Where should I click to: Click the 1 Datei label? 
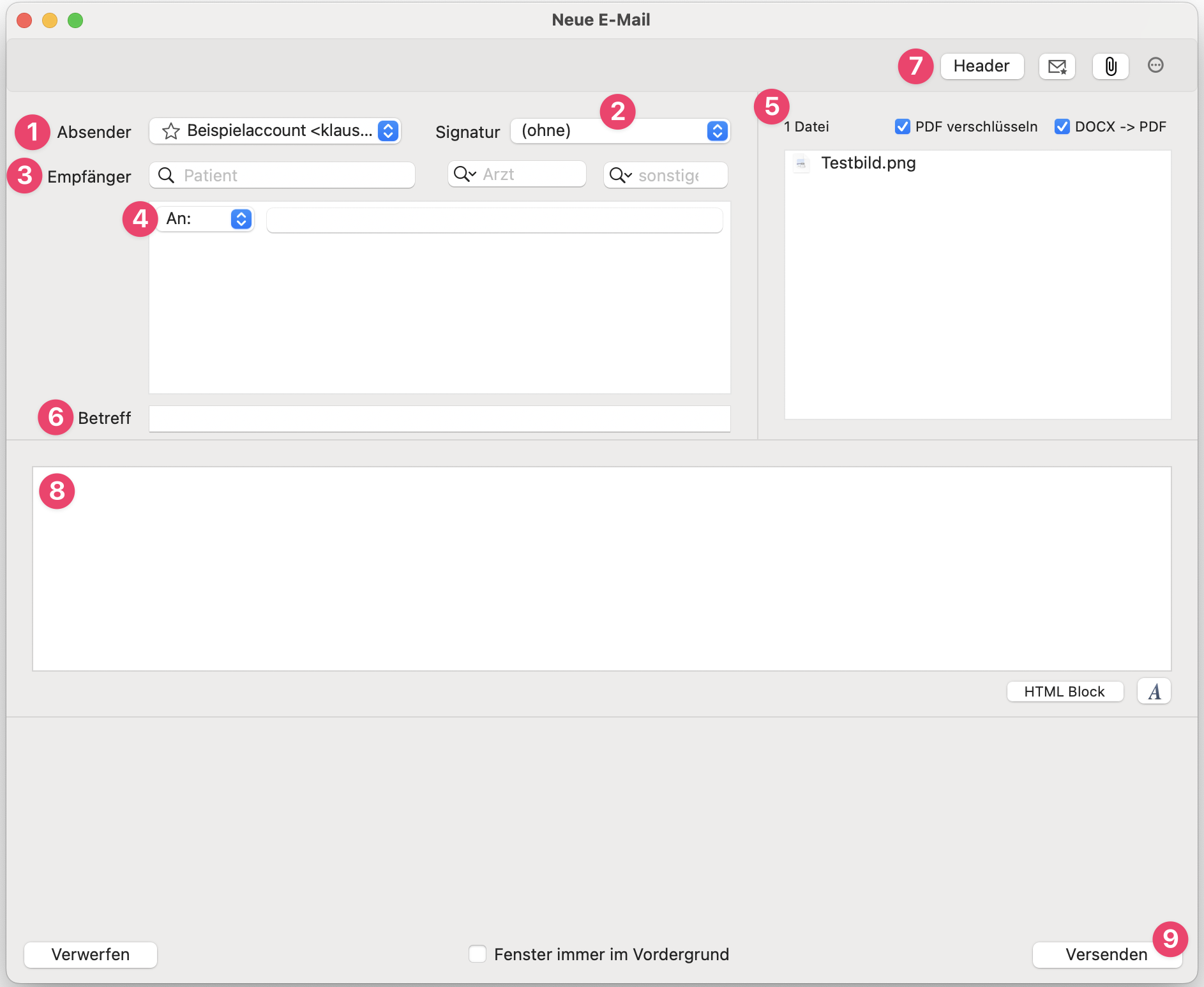(x=806, y=126)
